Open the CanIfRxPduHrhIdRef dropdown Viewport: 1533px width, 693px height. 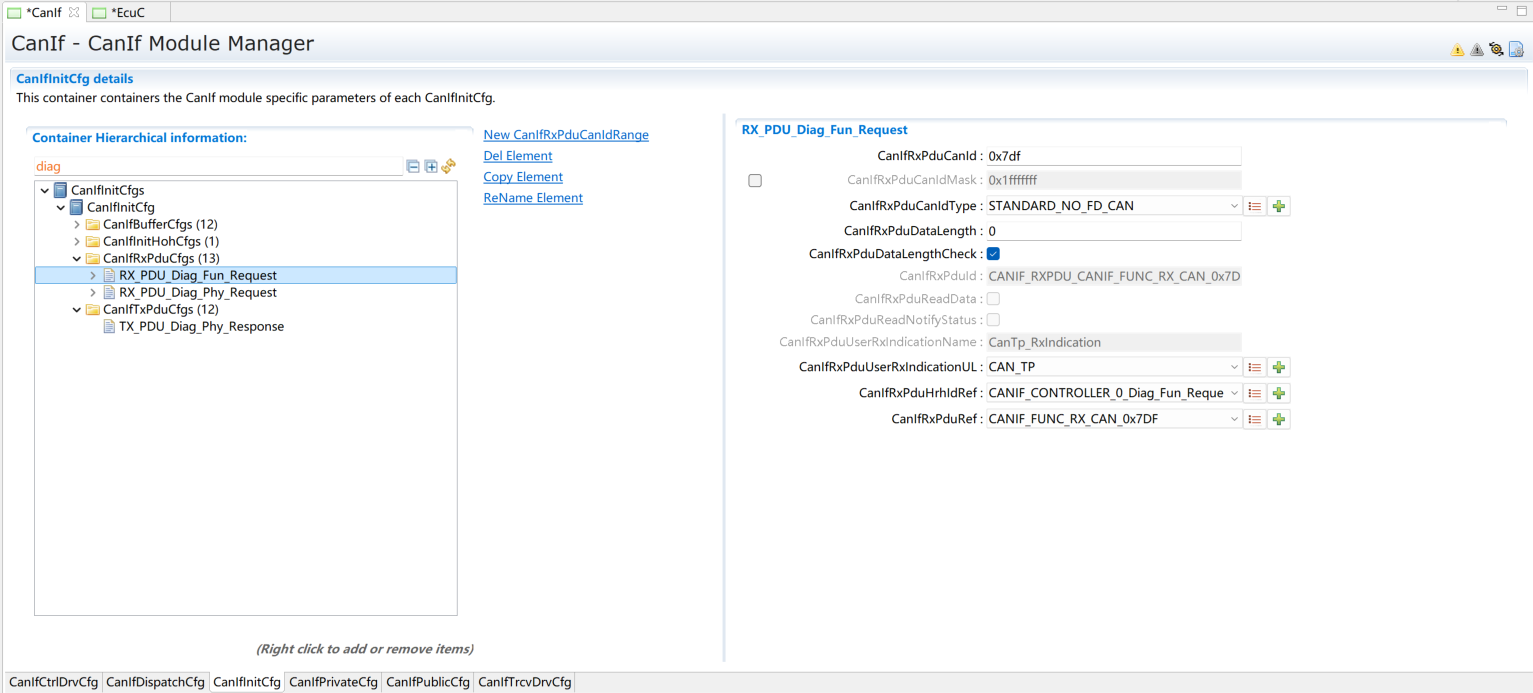click(1234, 394)
